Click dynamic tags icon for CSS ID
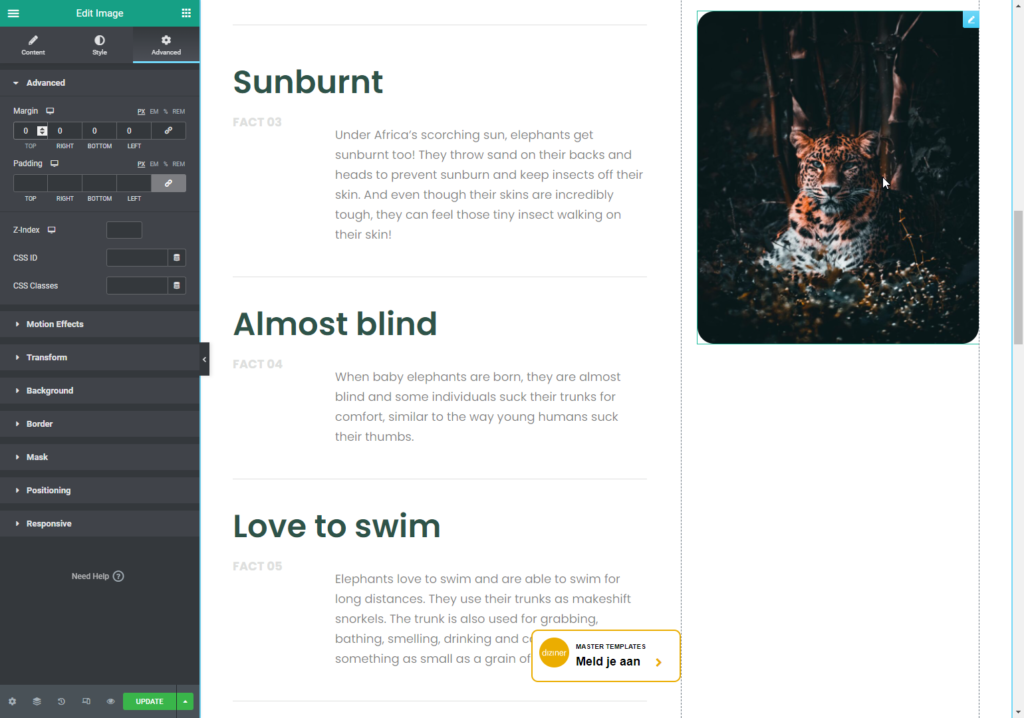This screenshot has width=1024, height=718. tap(177, 258)
